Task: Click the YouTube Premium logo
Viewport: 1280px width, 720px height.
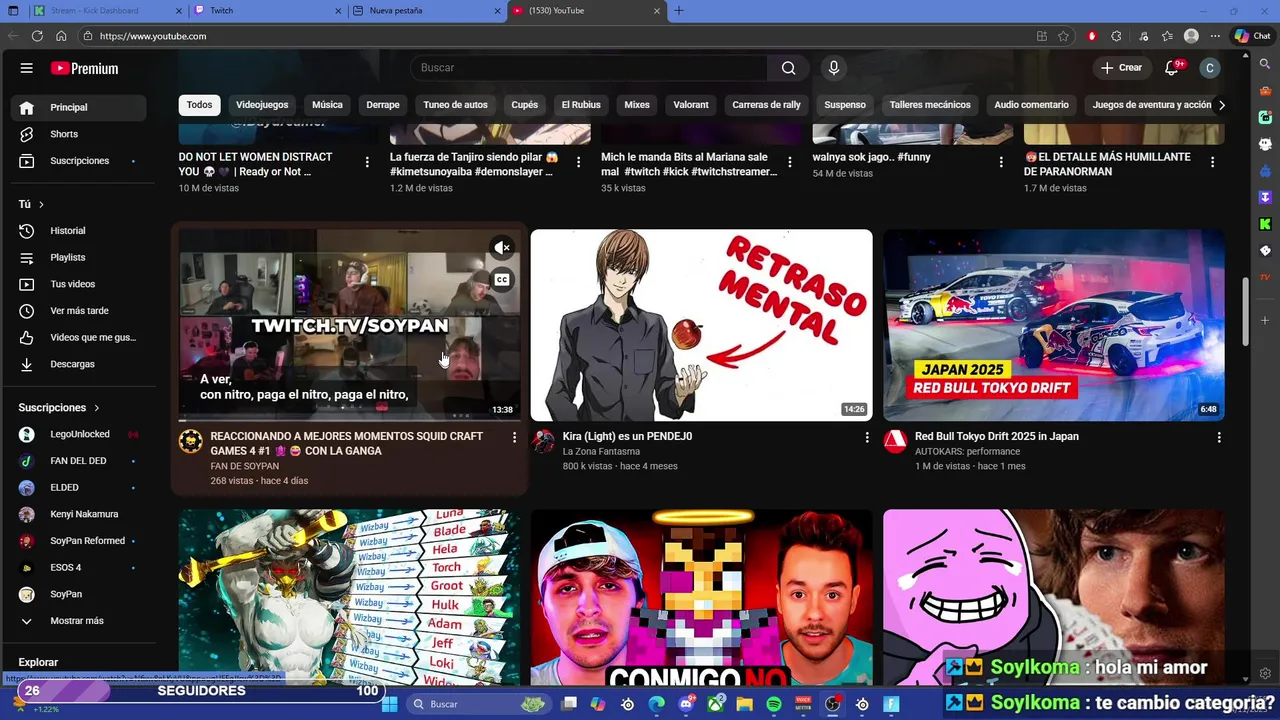Action: coord(84,68)
